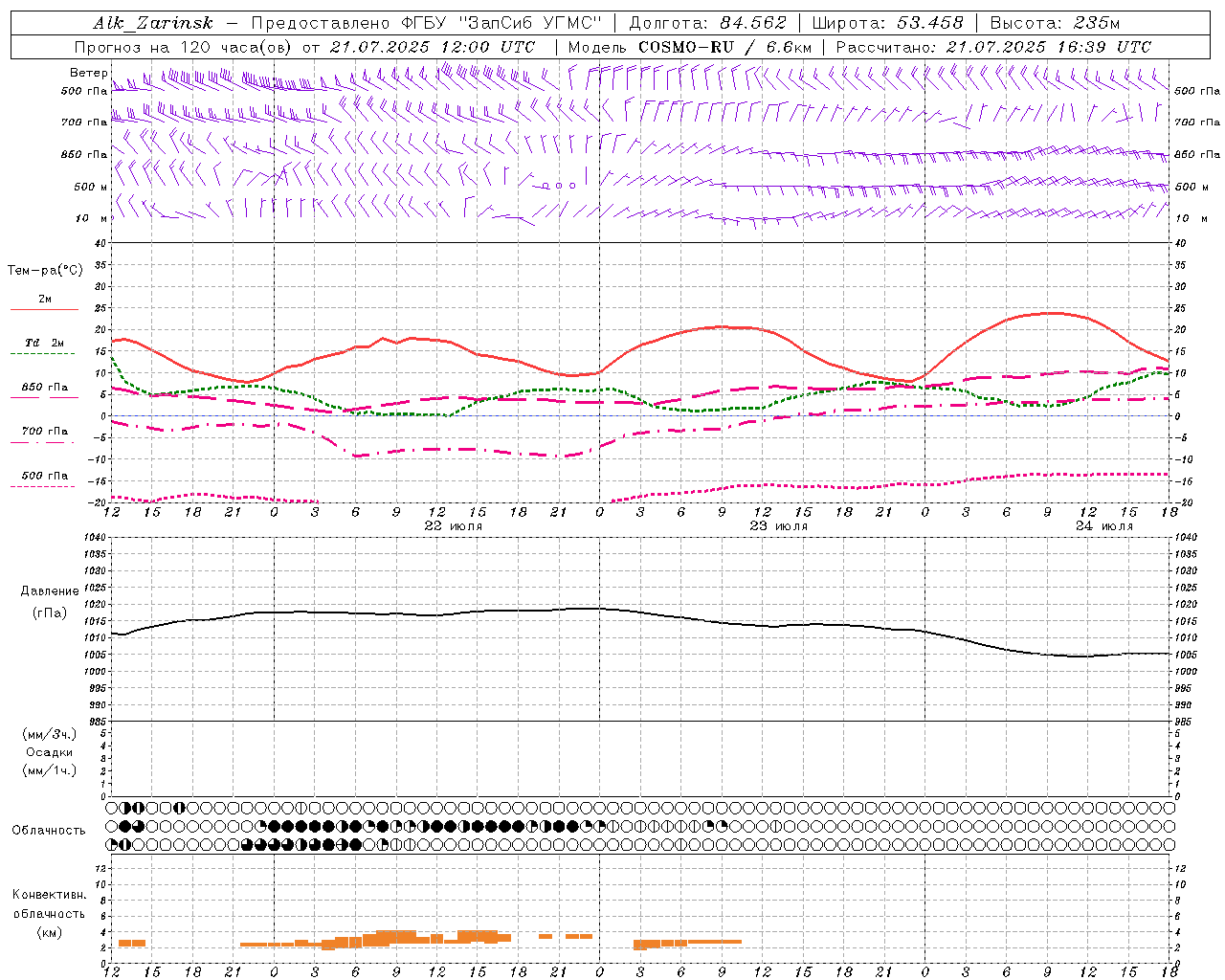The height and width of the screenshot is (980, 1225).
Task: Select the 500 м wind level label on left
Action: 91,187
